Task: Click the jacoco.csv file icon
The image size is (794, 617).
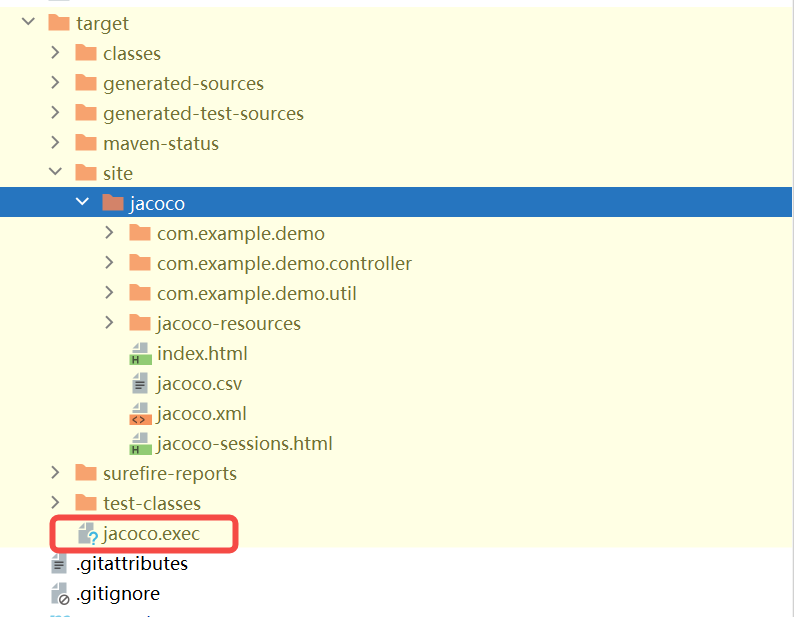Action: pyautogui.click(x=140, y=384)
